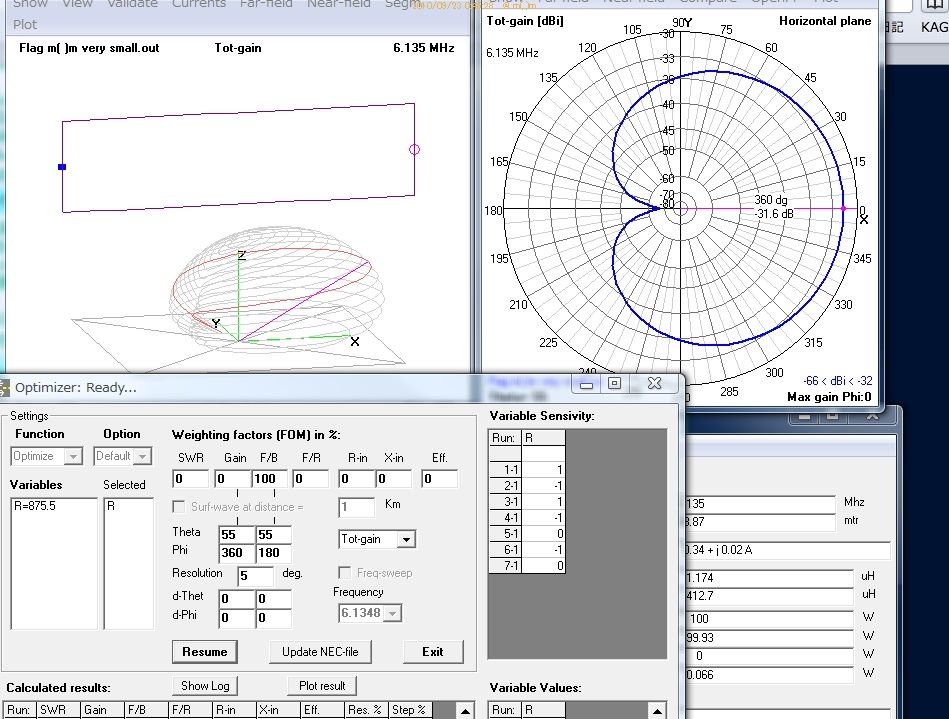Open the Option dropdown showing Default
Viewport: 949px width, 719px height.
point(122,456)
